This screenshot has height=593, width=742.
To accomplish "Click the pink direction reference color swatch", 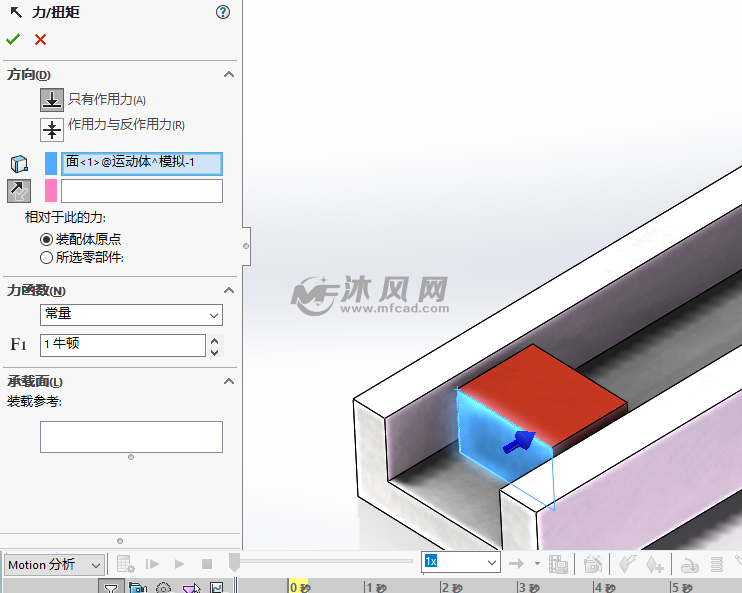I will coord(51,191).
